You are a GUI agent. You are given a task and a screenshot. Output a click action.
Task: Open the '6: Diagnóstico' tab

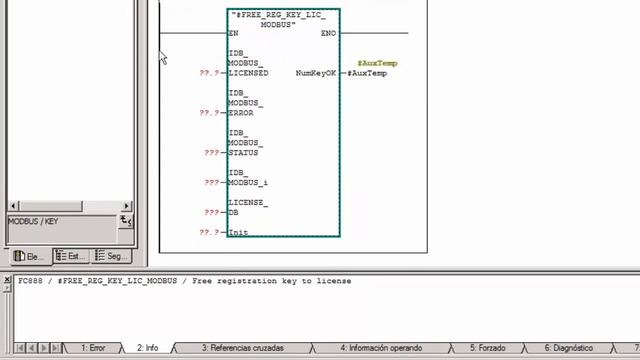[x=569, y=348]
